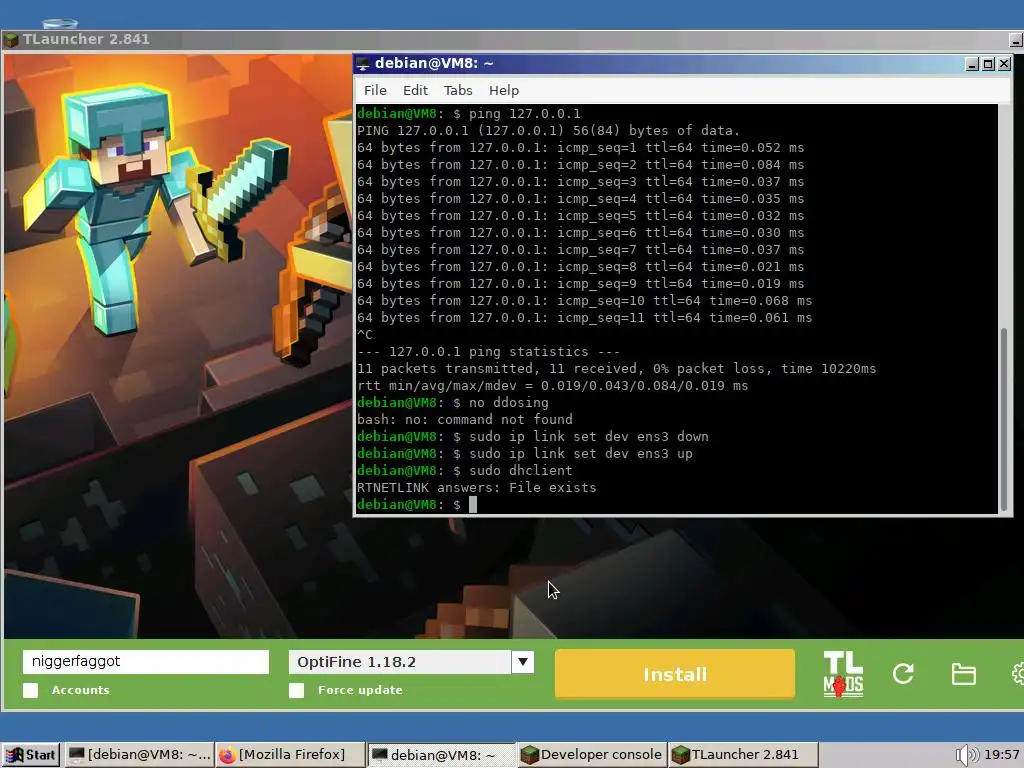Click the icmp_seq=11 ping reply line
The image size is (1024, 768).
[584, 317]
